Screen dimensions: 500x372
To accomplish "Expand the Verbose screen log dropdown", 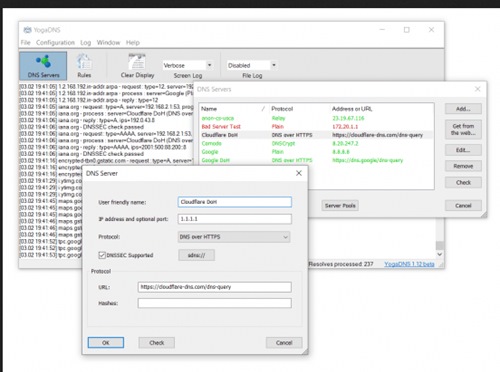I will pyautogui.click(x=209, y=65).
